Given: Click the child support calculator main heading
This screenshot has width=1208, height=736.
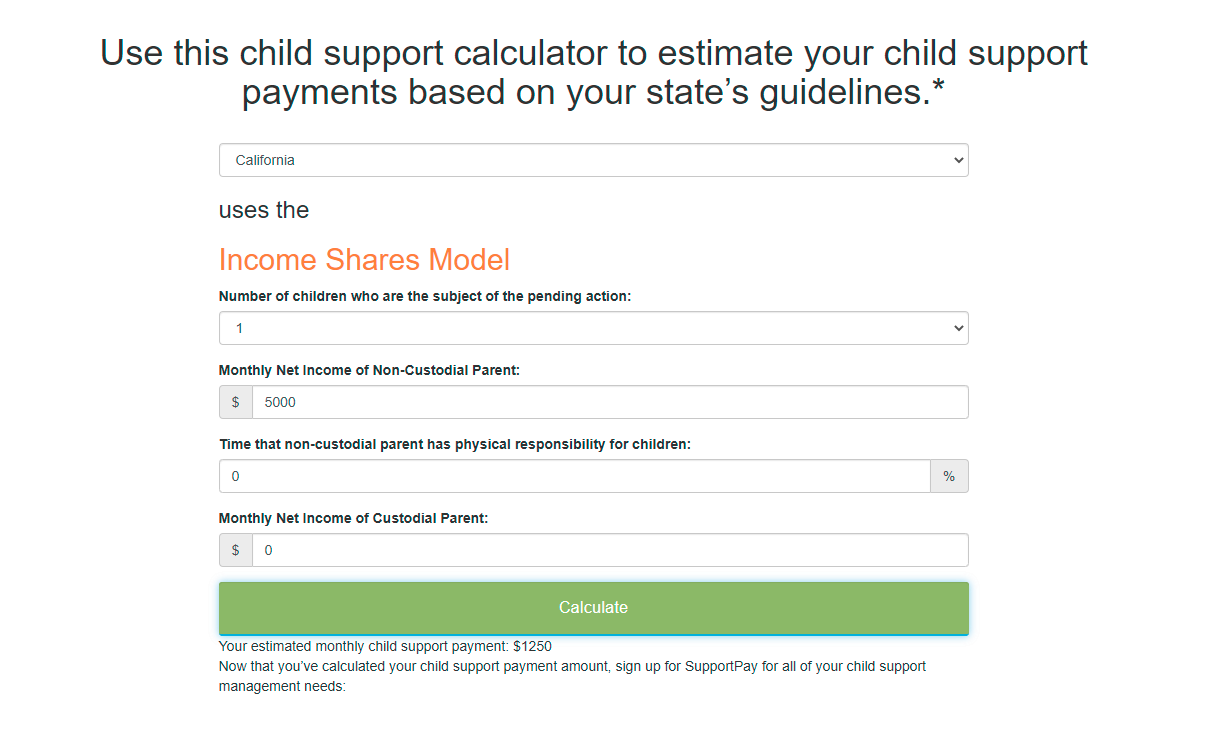Looking at the screenshot, I should click(594, 71).
